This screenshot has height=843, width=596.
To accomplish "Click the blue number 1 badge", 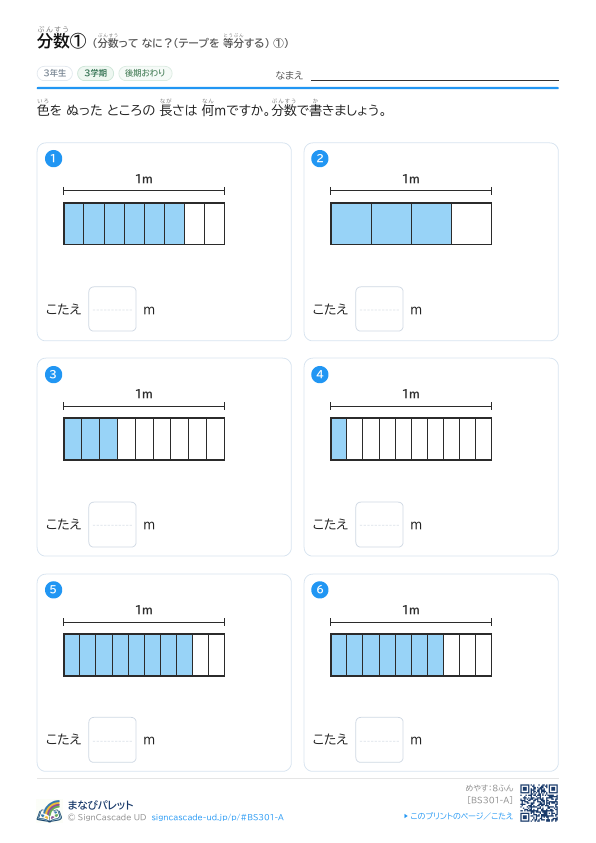I will pyautogui.click(x=53, y=159).
